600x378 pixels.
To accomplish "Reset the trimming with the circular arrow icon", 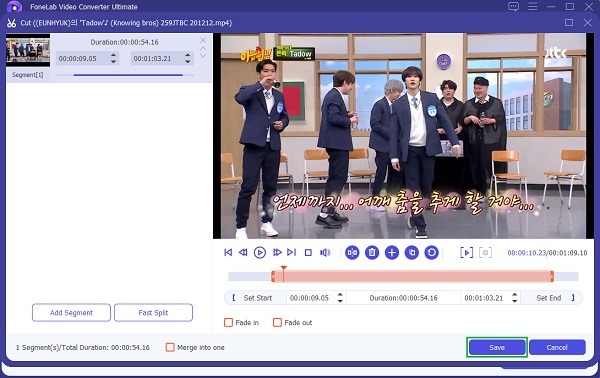I will pos(432,253).
